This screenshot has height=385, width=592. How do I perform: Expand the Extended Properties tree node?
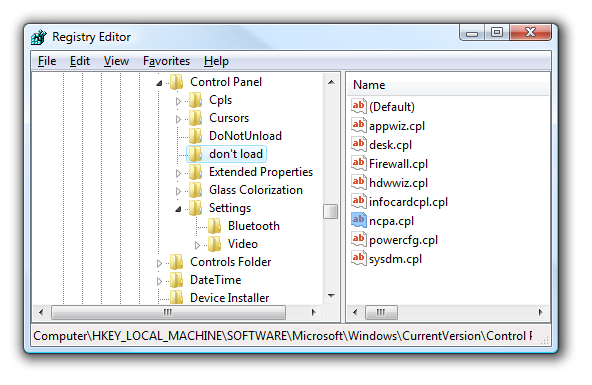point(178,173)
